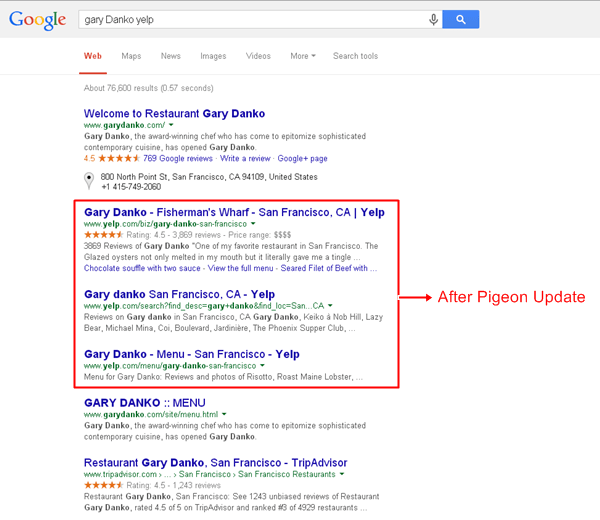Click the phone number +1 415-749-2060
Screen dimensions: 600x520
(x=131, y=187)
